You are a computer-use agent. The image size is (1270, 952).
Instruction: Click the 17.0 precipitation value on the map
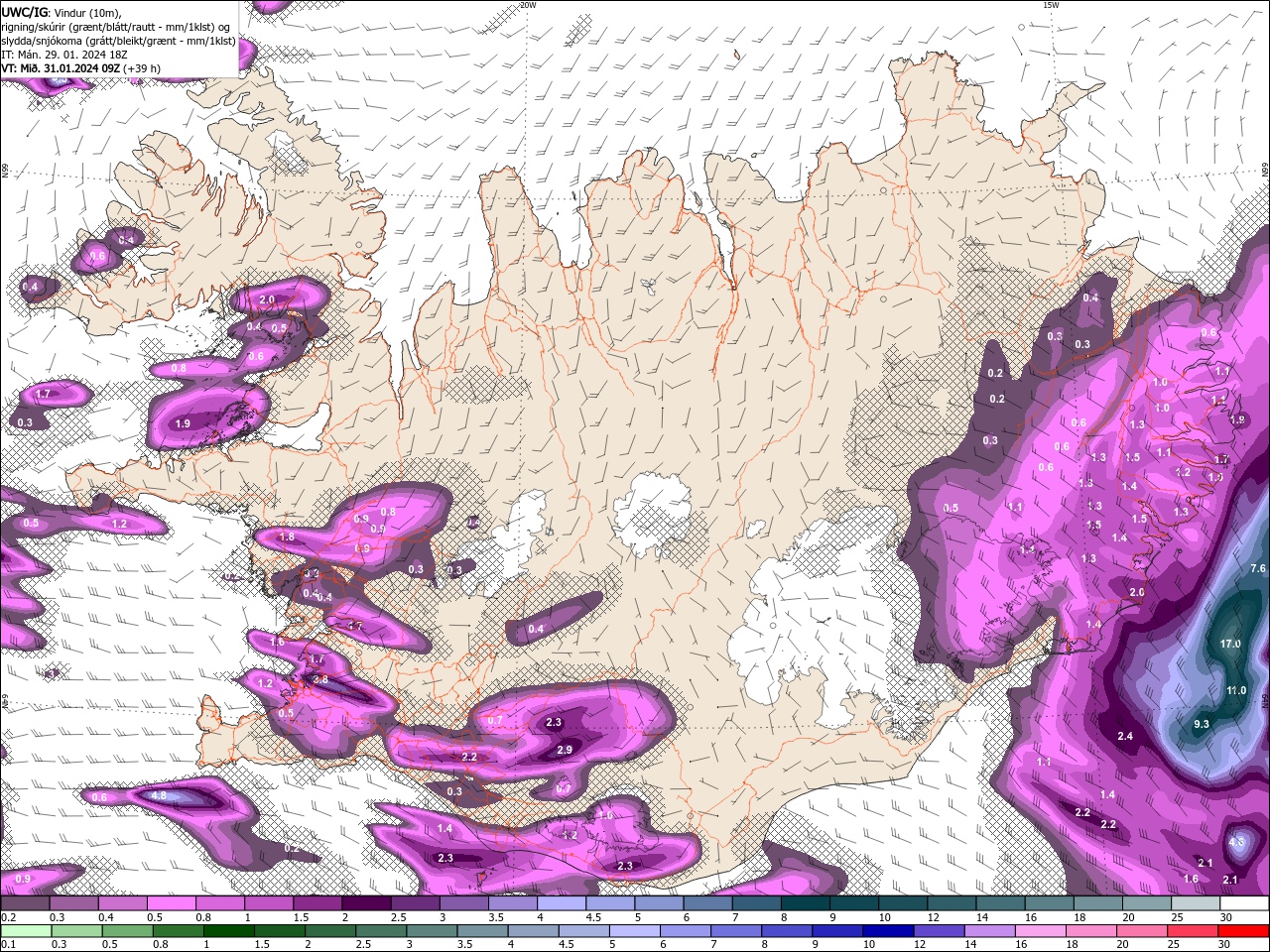[1230, 644]
